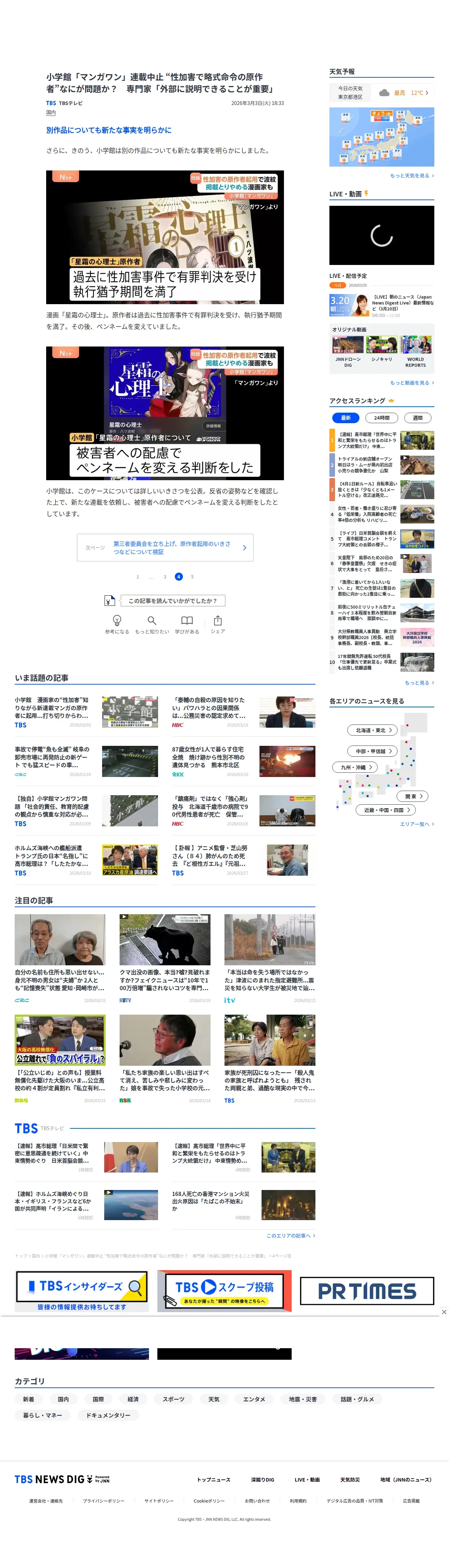Open プライバシーポリシー footer link
Screen dimensions: 449x1568
point(104,1500)
